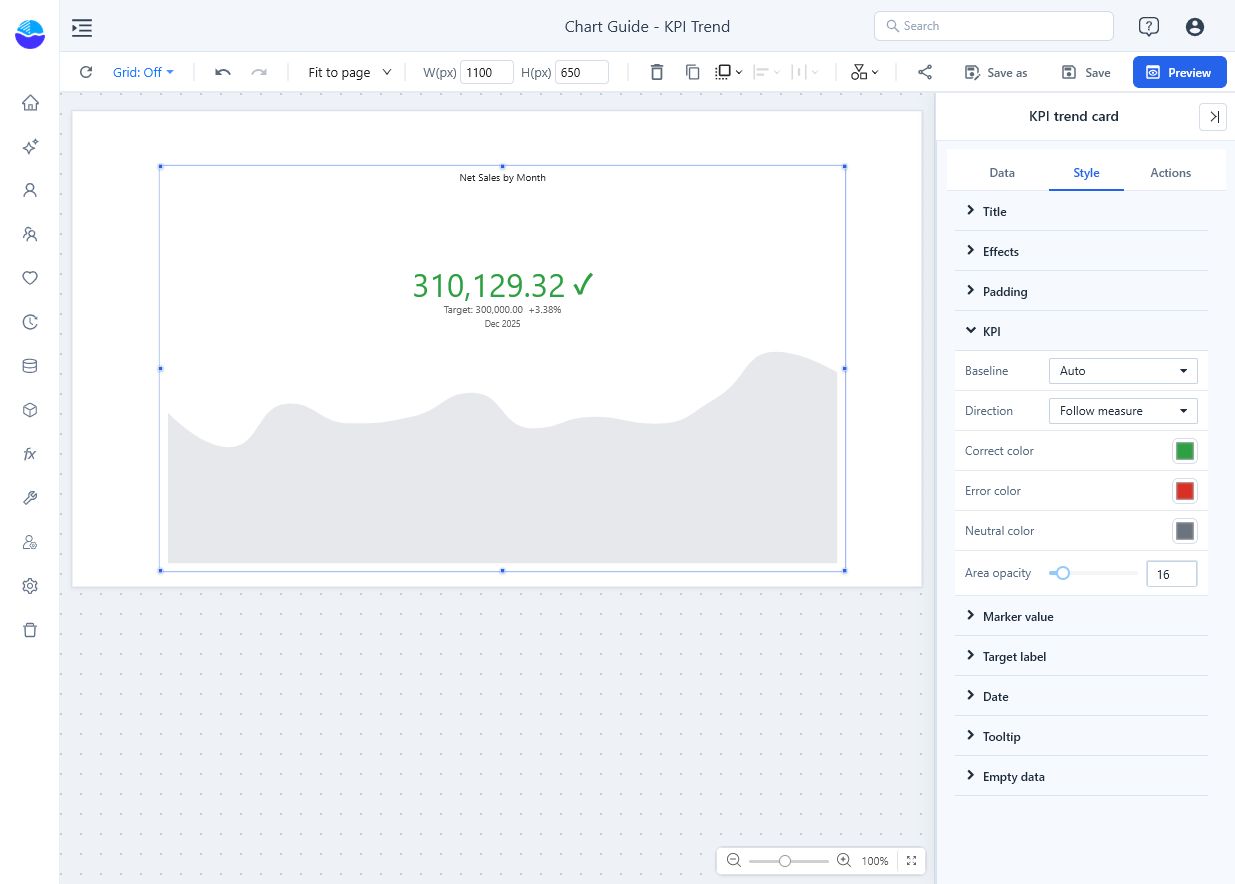1235x884 pixels.
Task: Open the shapes insert dropdown
Action: 864,72
